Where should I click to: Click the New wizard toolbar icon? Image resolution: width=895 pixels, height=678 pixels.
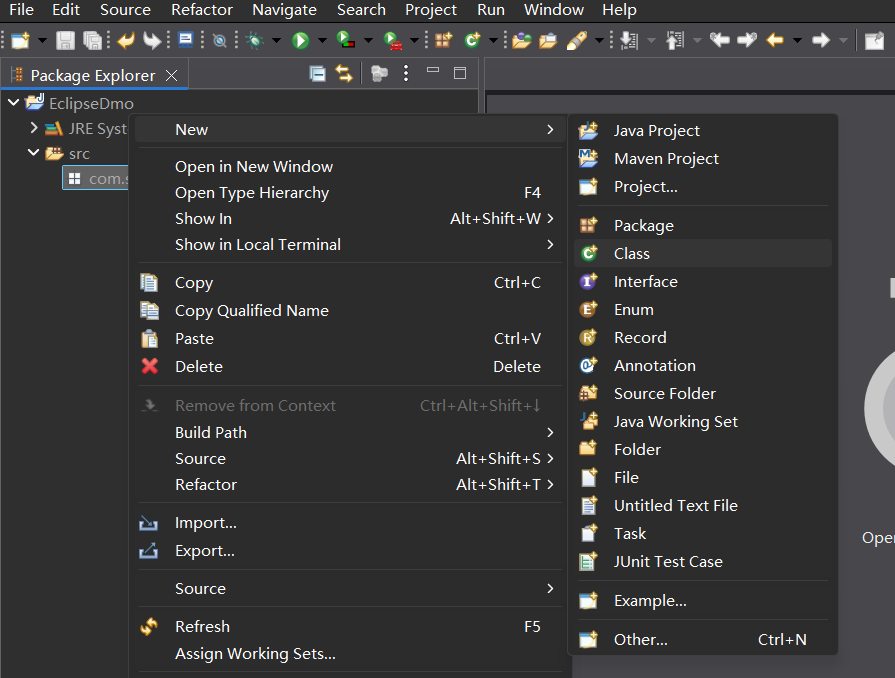pos(21,41)
